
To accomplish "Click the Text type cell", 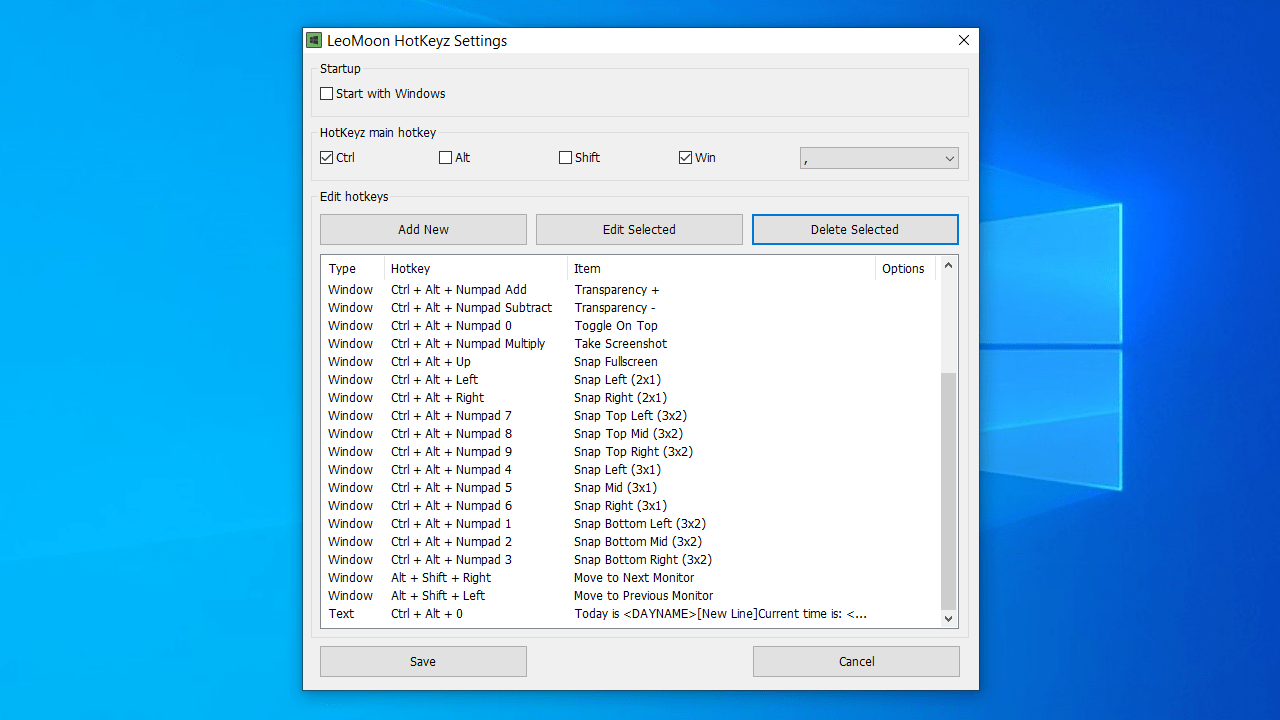I will (342, 614).
